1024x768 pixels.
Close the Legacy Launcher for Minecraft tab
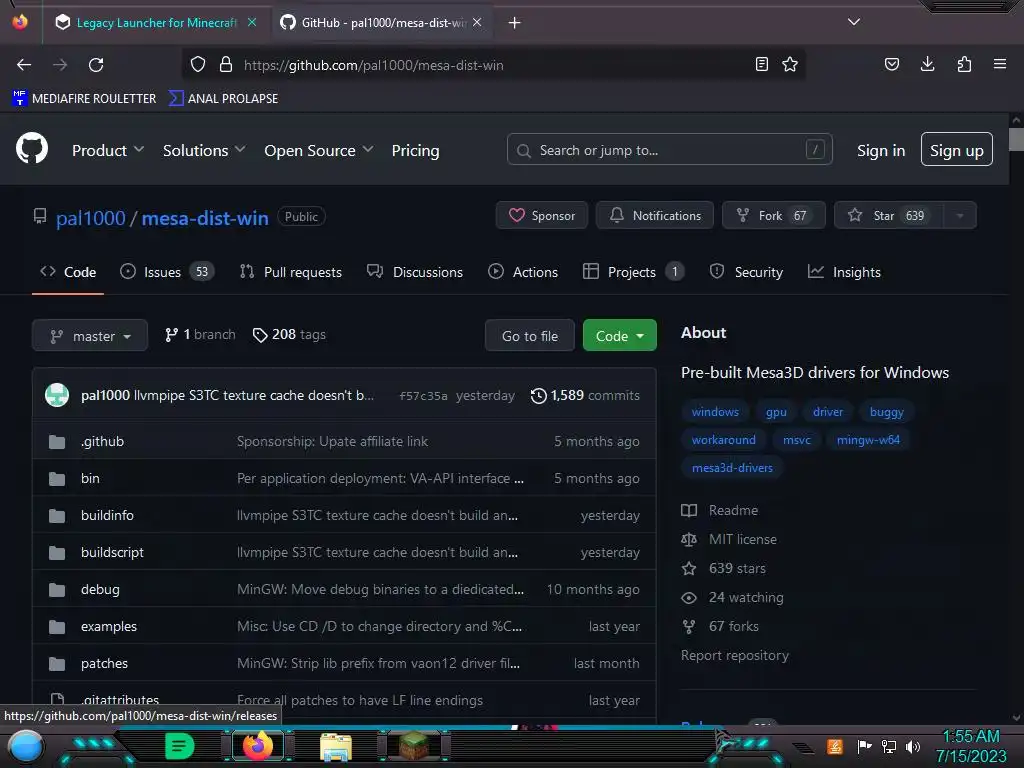252,22
